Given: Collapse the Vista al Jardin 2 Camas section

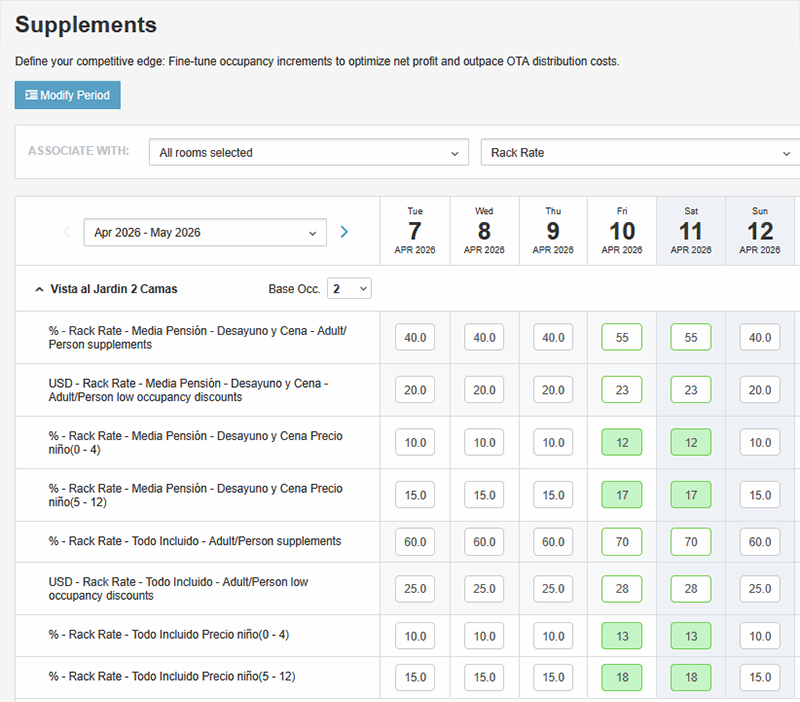Looking at the screenshot, I should pos(38,287).
